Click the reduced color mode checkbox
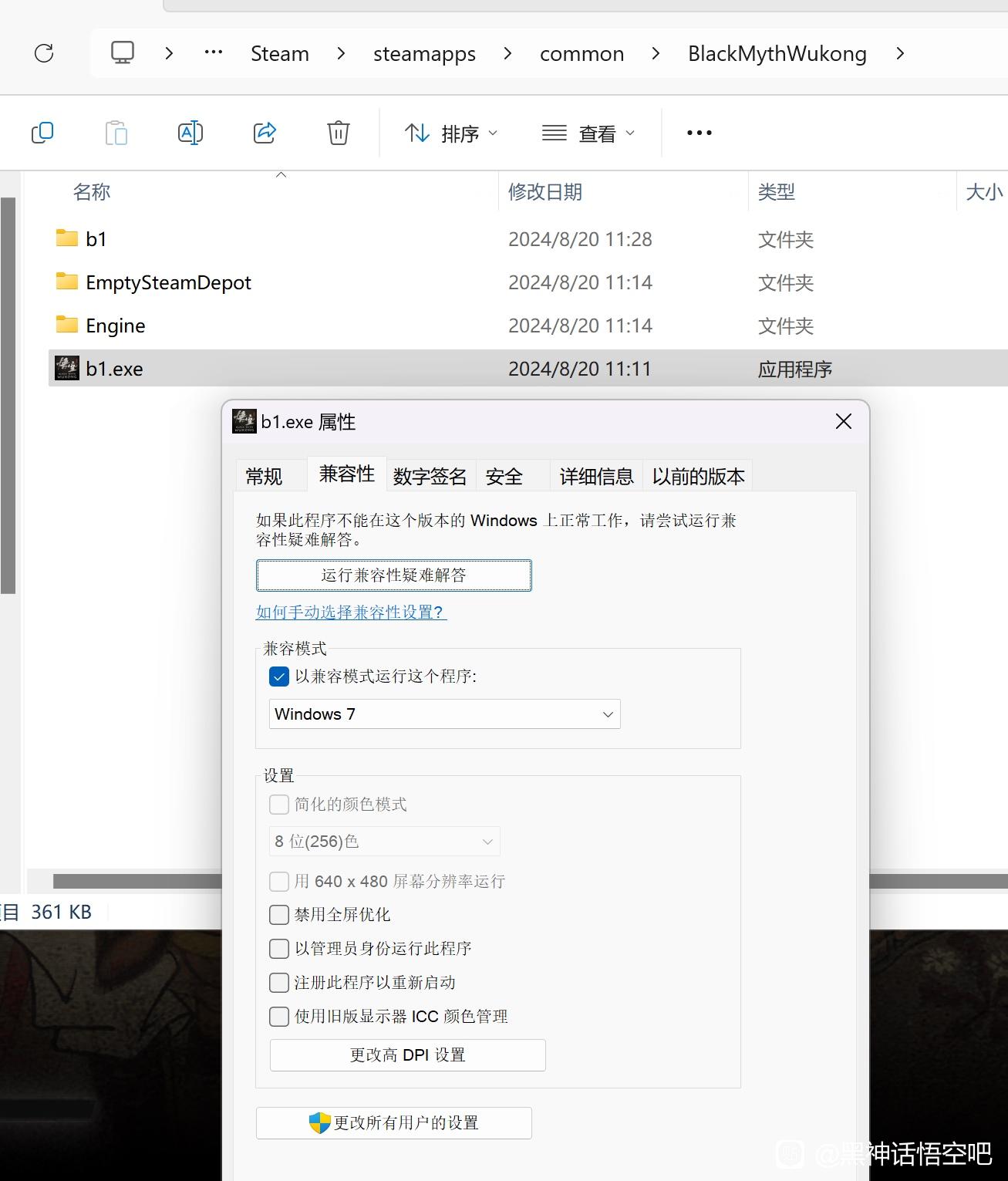This screenshot has width=1008, height=1181. [x=279, y=805]
